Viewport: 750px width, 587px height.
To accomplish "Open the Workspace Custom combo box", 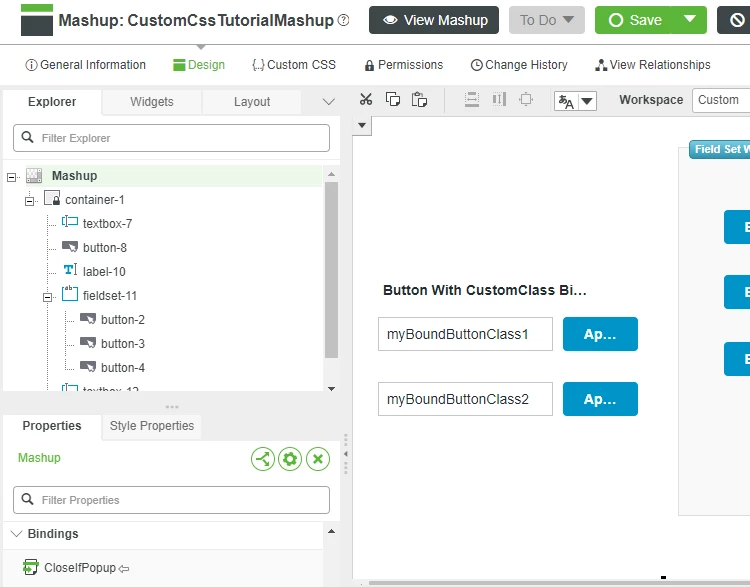I will click(721, 100).
